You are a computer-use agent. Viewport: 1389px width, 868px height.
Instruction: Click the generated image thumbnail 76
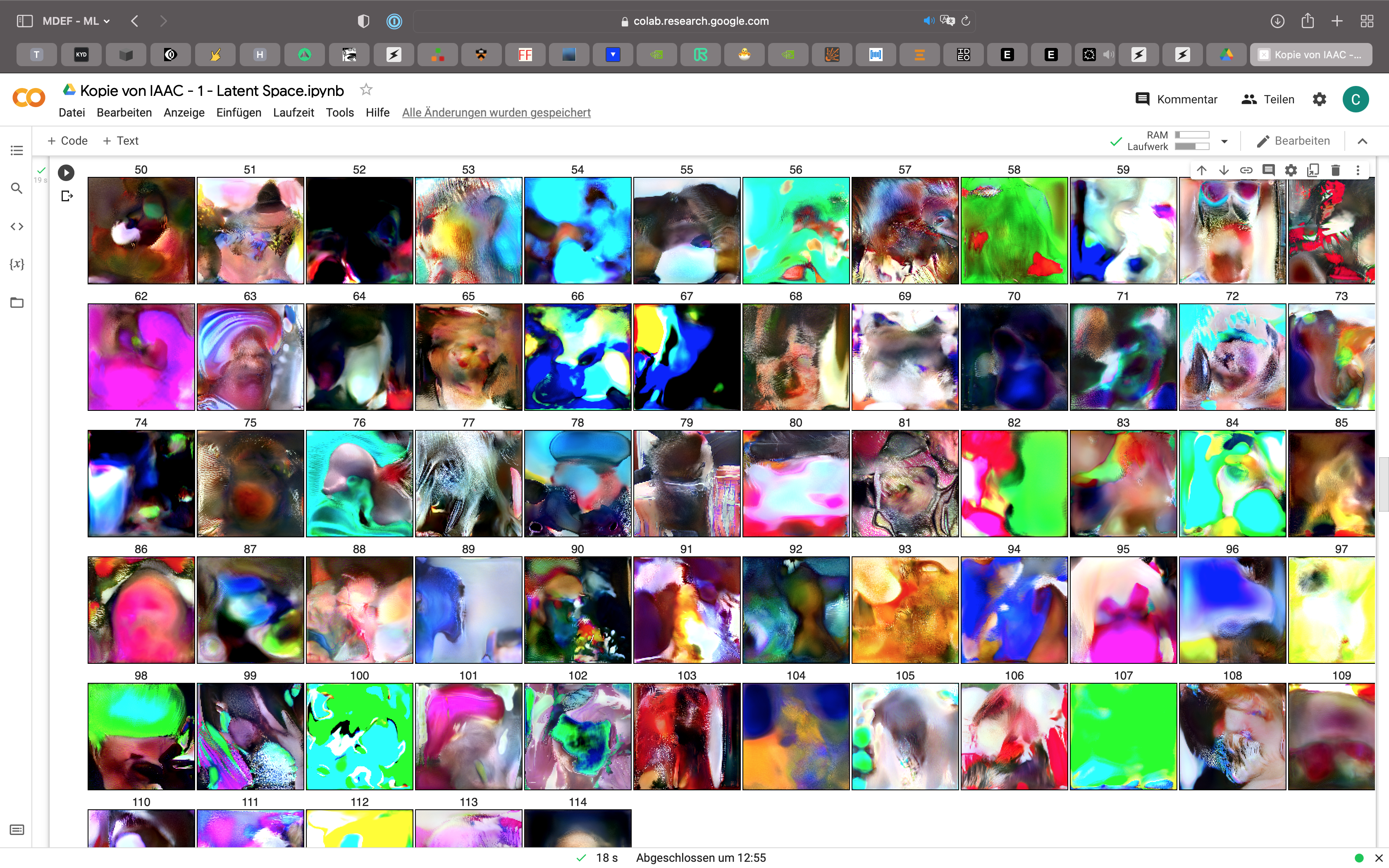[x=359, y=483]
